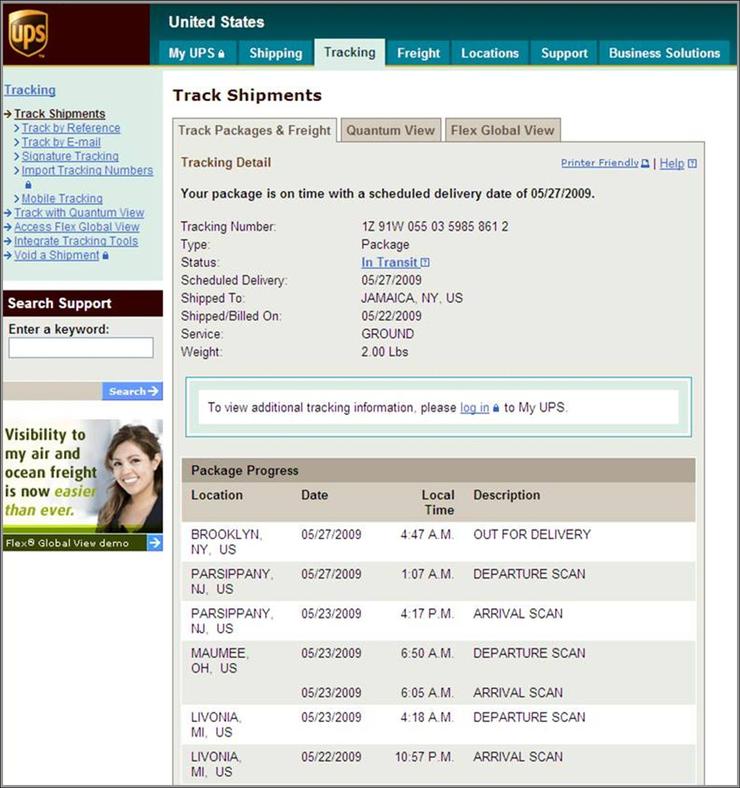Open Track Shipments in the sidebar

point(59,114)
